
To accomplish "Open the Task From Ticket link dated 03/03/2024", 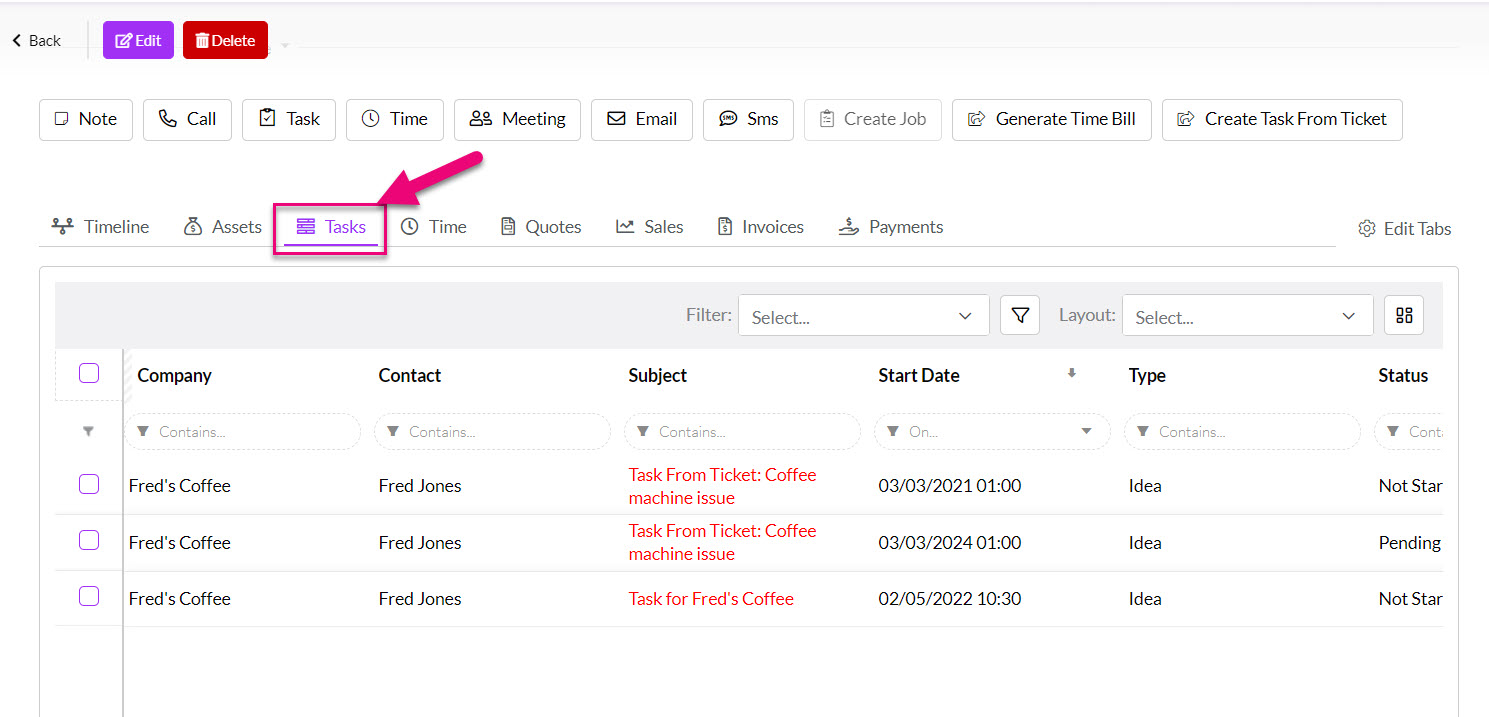I will (x=722, y=542).
